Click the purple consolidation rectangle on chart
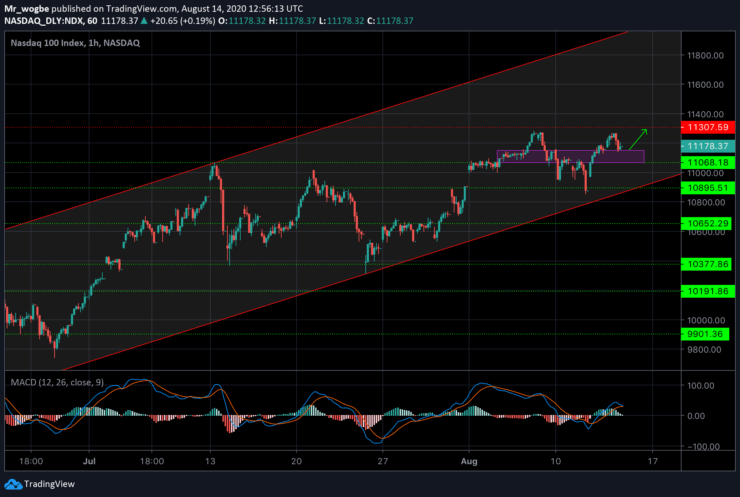This screenshot has width=740, height=497. pyautogui.click(x=571, y=156)
